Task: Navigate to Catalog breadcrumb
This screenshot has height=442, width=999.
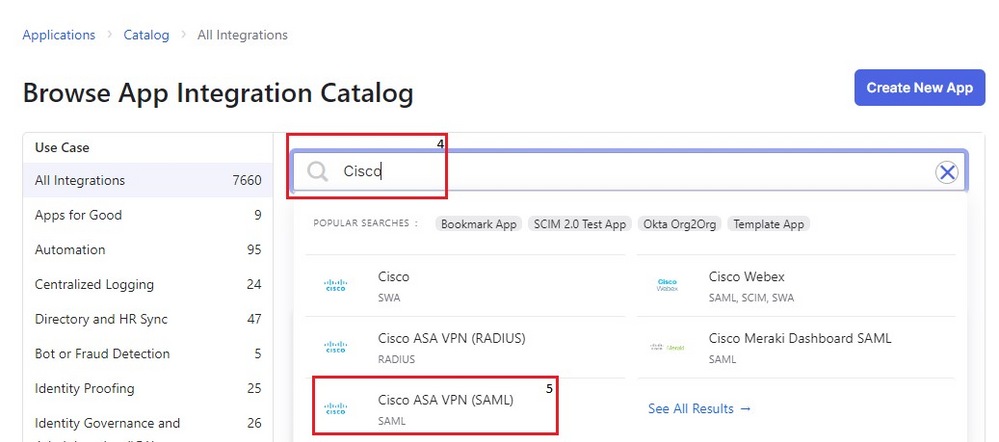Action: (x=146, y=35)
